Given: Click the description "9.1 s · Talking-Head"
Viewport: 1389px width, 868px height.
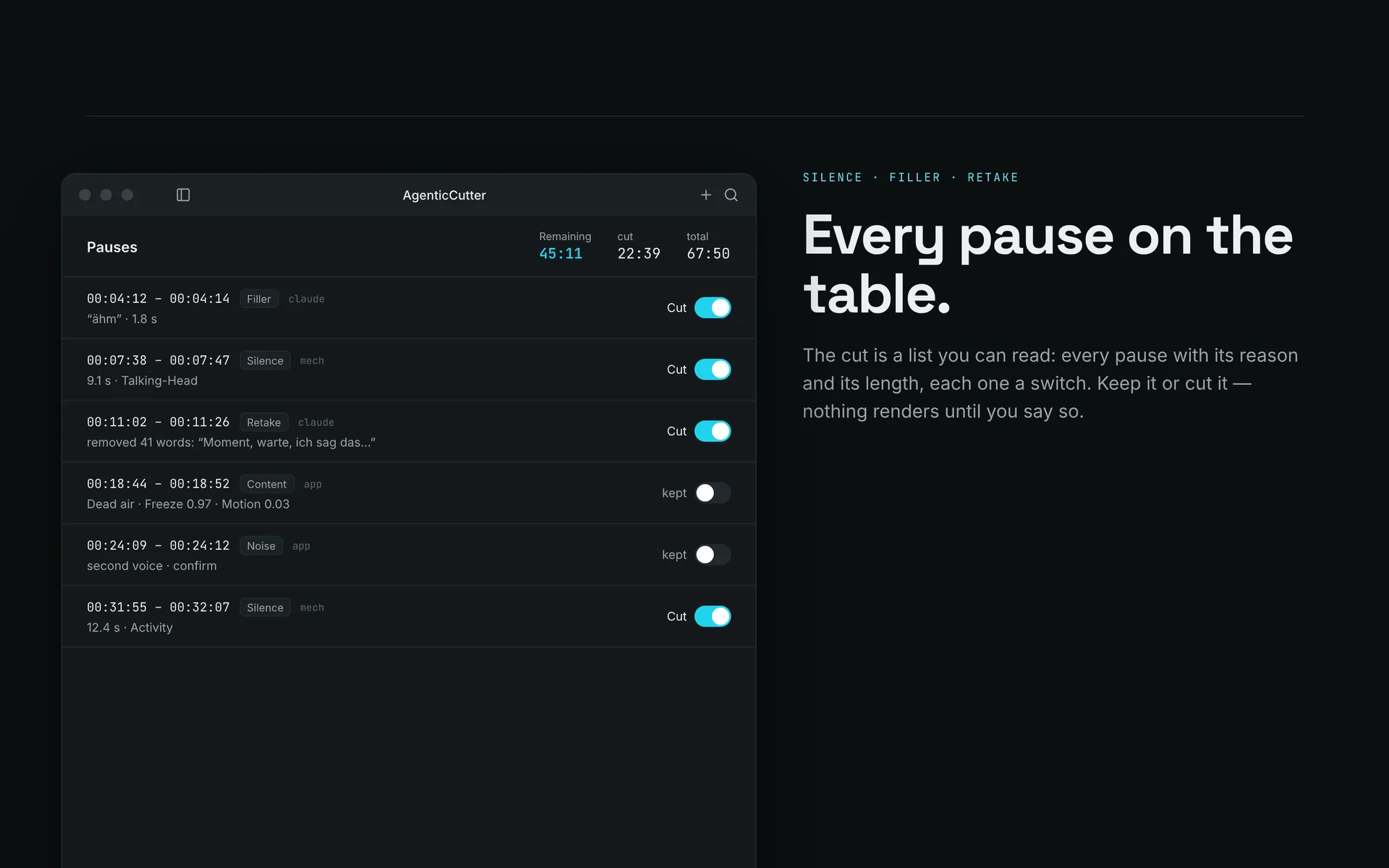Looking at the screenshot, I should click(142, 380).
